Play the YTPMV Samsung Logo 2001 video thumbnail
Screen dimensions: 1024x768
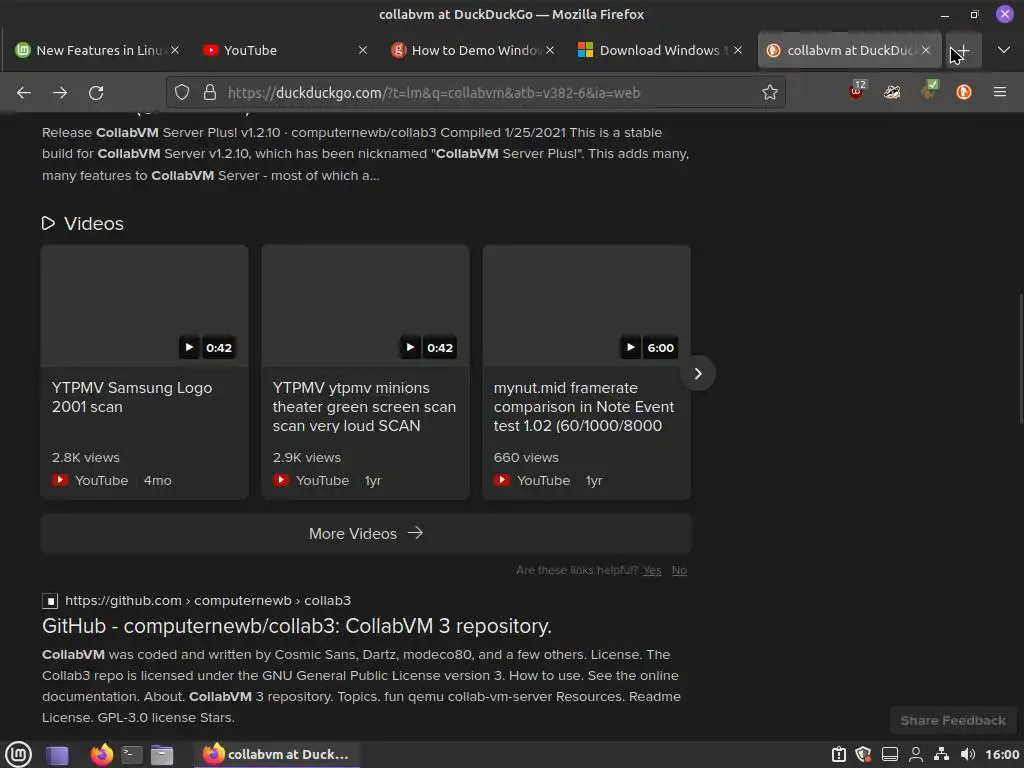(144, 306)
